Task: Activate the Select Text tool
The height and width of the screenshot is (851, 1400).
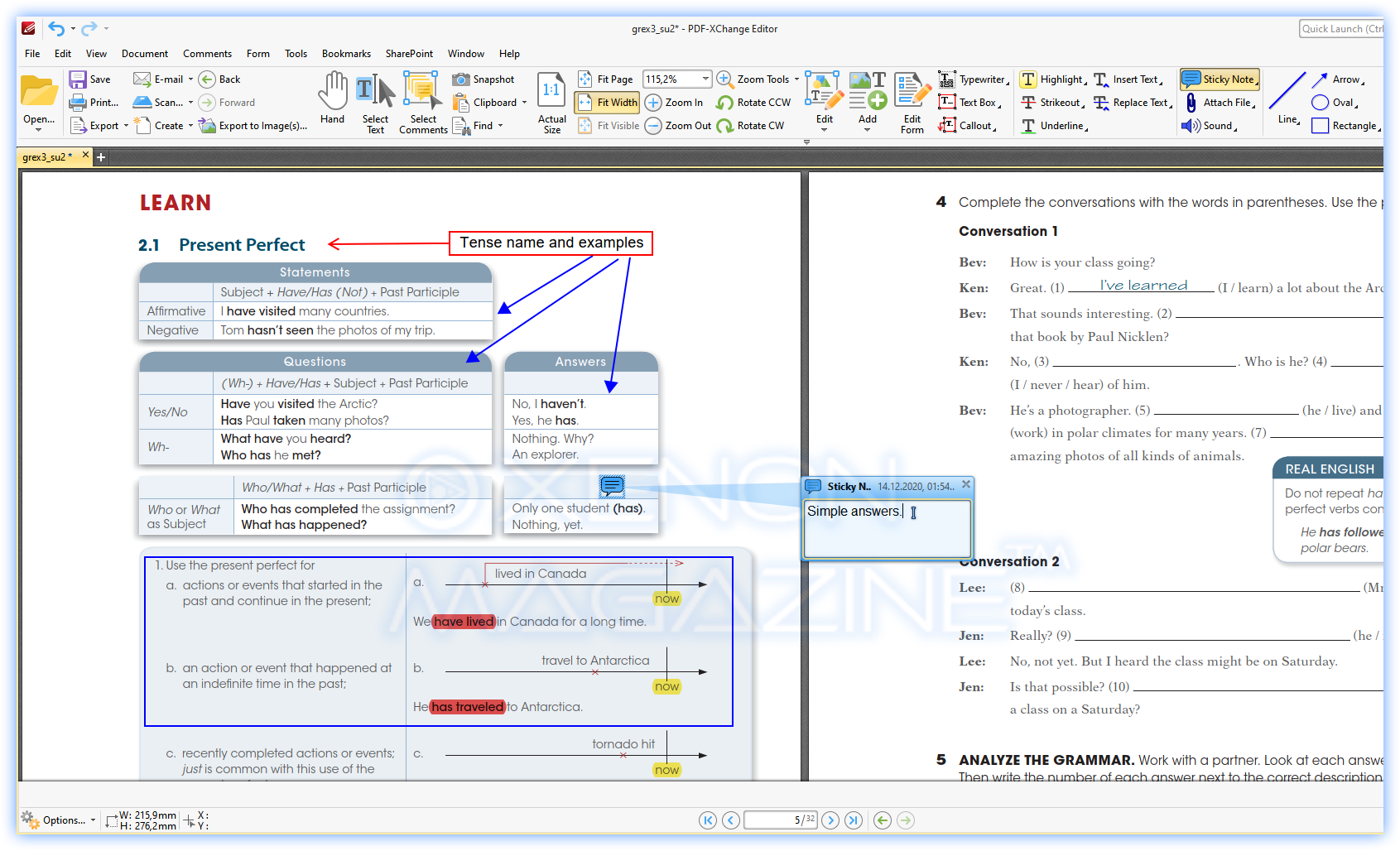Action: [x=375, y=102]
